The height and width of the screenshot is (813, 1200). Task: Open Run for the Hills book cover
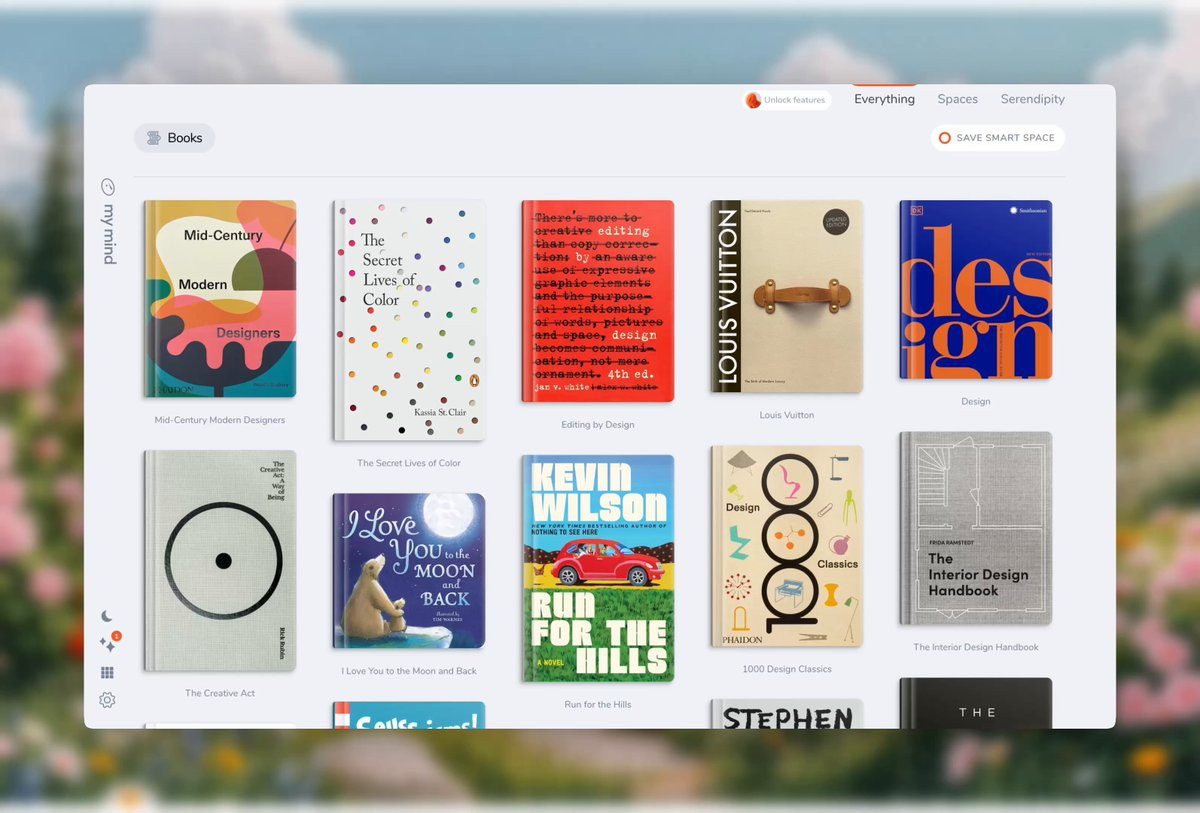[598, 568]
